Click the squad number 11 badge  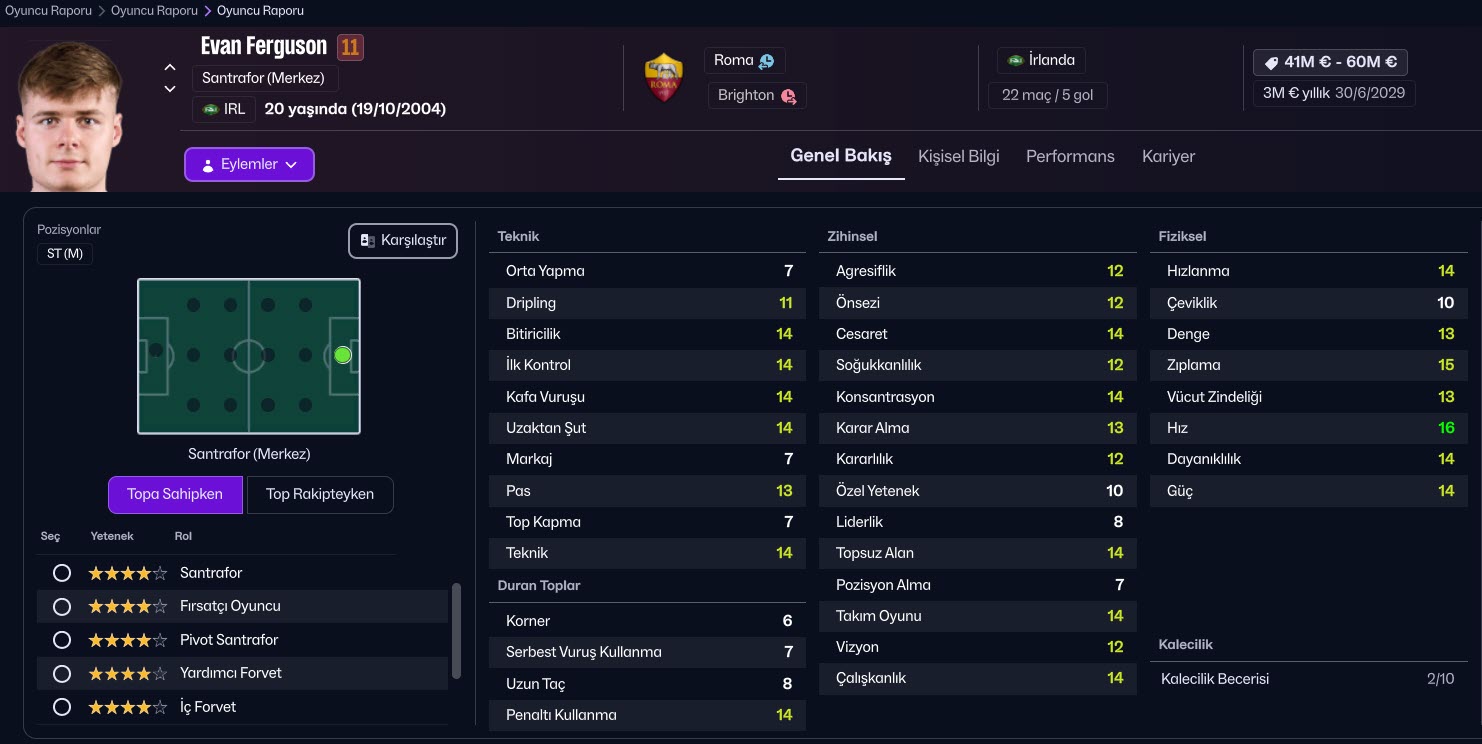tap(349, 46)
